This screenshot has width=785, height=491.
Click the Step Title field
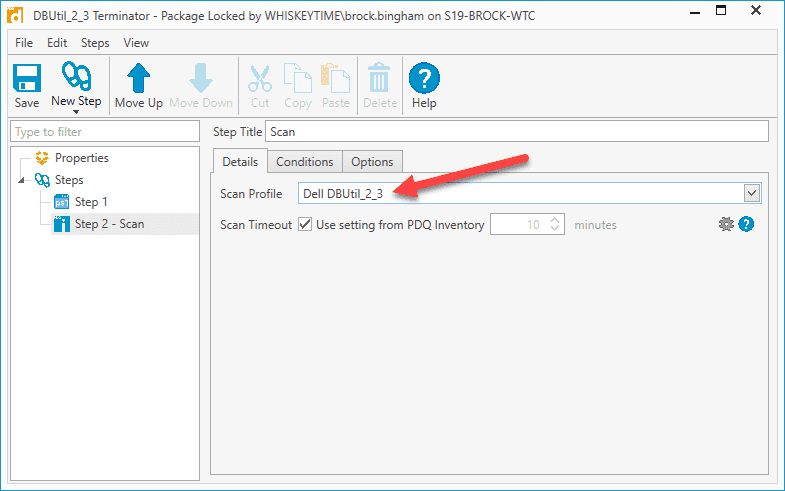(x=517, y=132)
